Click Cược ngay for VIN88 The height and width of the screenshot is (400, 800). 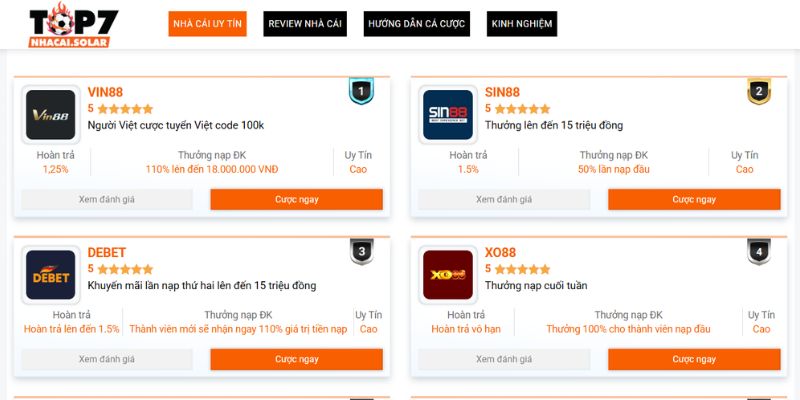click(x=296, y=199)
